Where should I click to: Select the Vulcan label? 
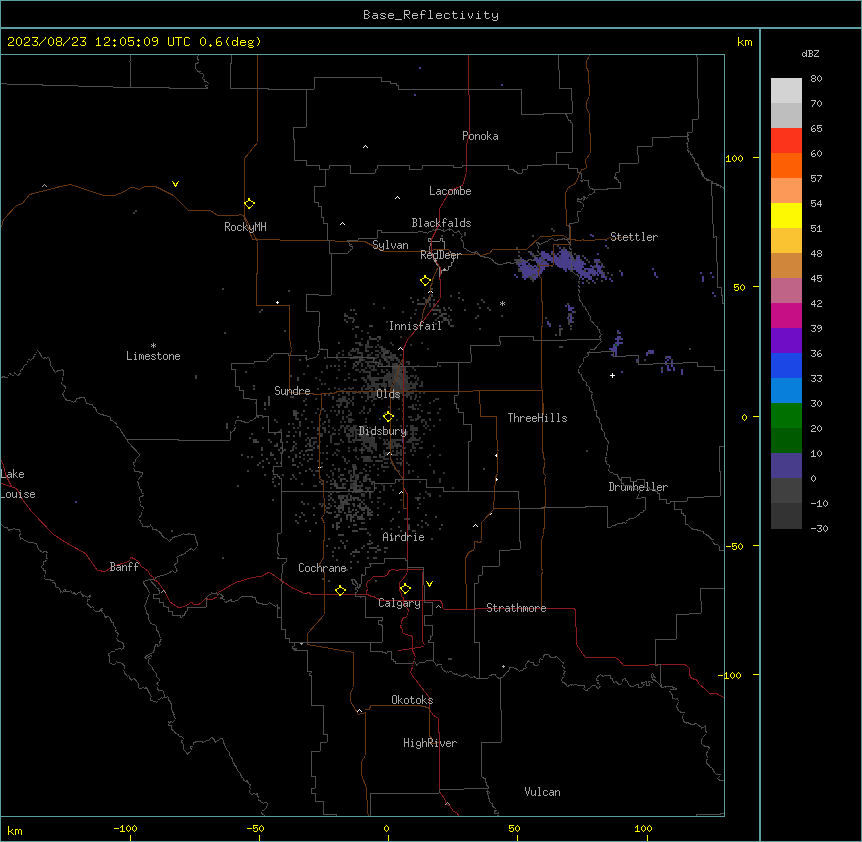(x=542, y=792)
